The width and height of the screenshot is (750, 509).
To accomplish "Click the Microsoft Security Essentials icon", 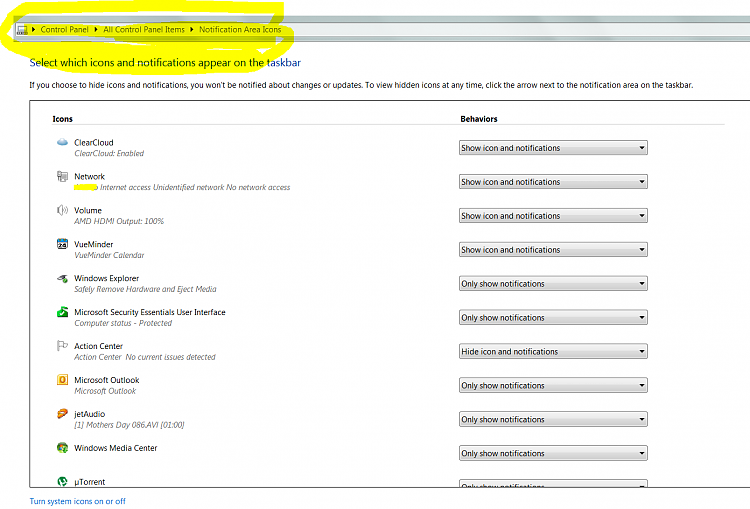I will coord(62,312).
